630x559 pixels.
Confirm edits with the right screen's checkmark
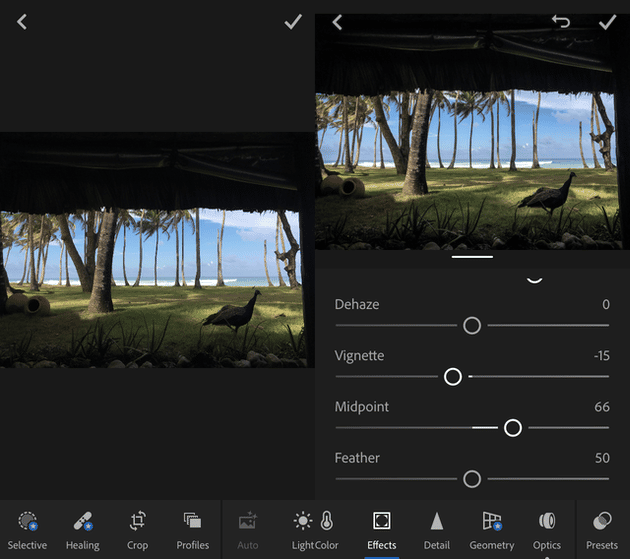pos(608,22)
